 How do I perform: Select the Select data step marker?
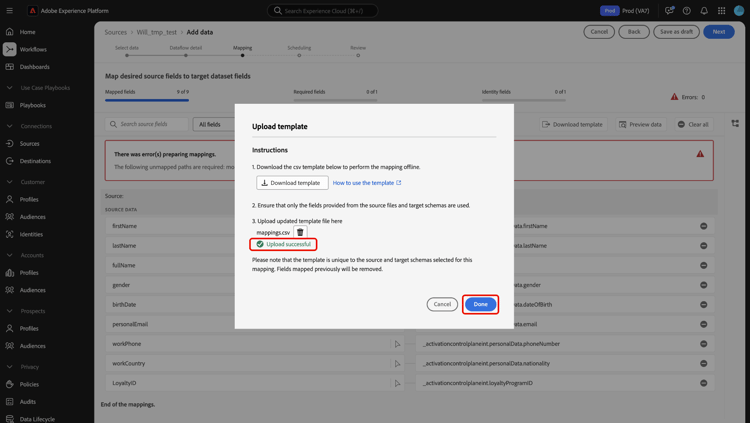tap(127, 56)
